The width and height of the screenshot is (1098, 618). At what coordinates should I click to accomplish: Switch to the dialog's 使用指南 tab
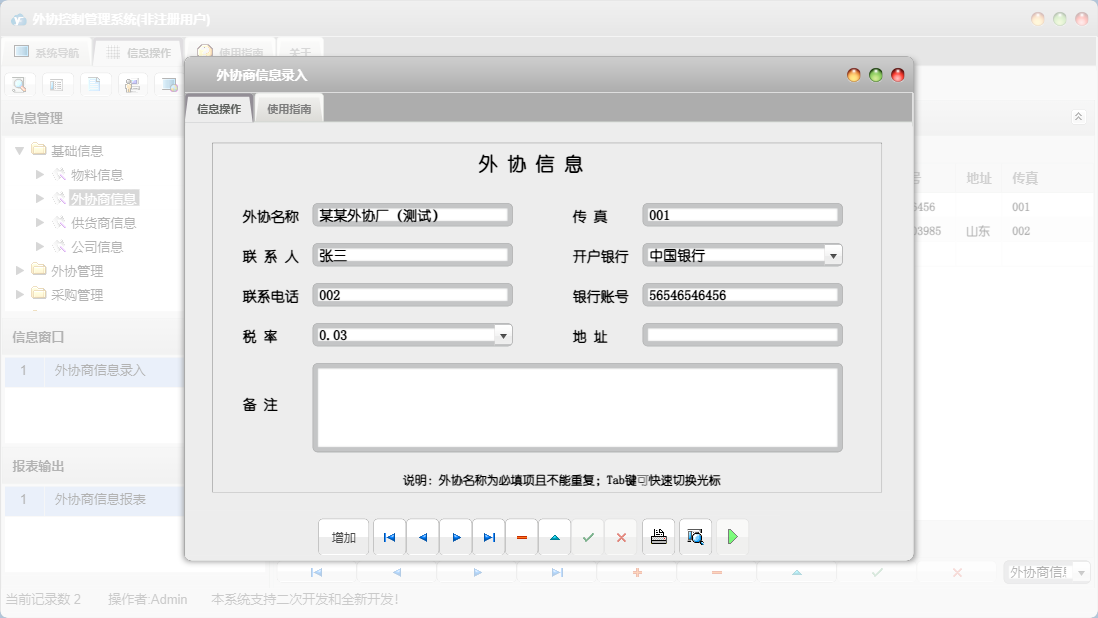click(x=289, y=109)
